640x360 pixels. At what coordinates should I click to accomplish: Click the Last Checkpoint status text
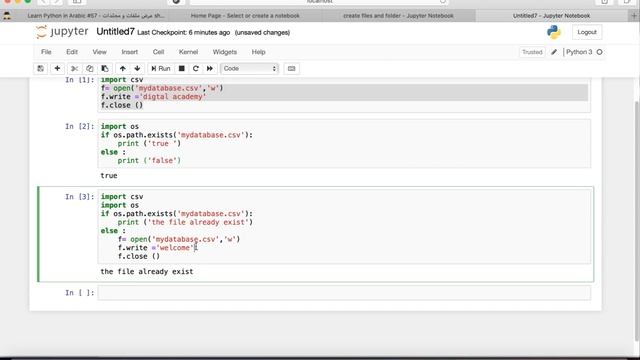(x=184, y=32)
